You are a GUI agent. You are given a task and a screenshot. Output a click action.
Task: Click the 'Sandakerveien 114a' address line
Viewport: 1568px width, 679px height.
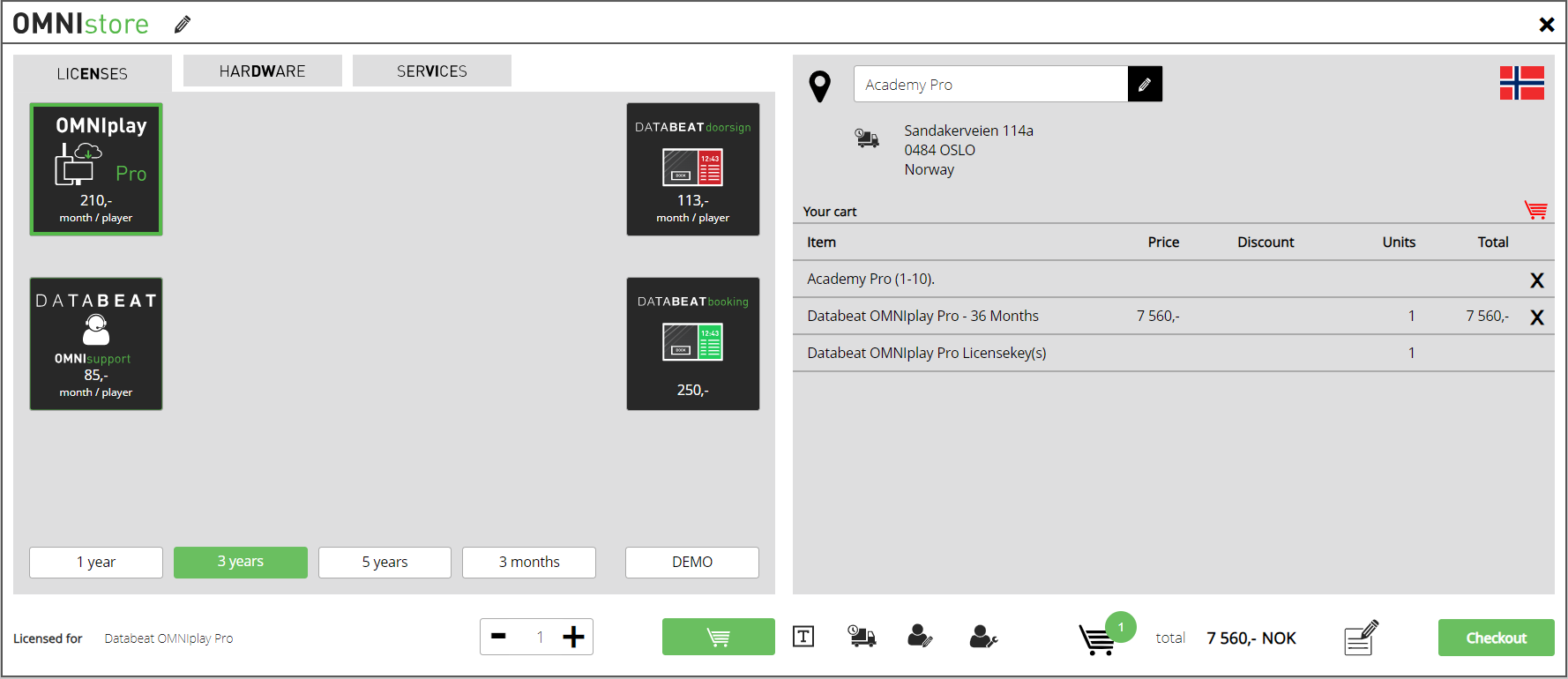pyautogui.click(x=968, y=131)
